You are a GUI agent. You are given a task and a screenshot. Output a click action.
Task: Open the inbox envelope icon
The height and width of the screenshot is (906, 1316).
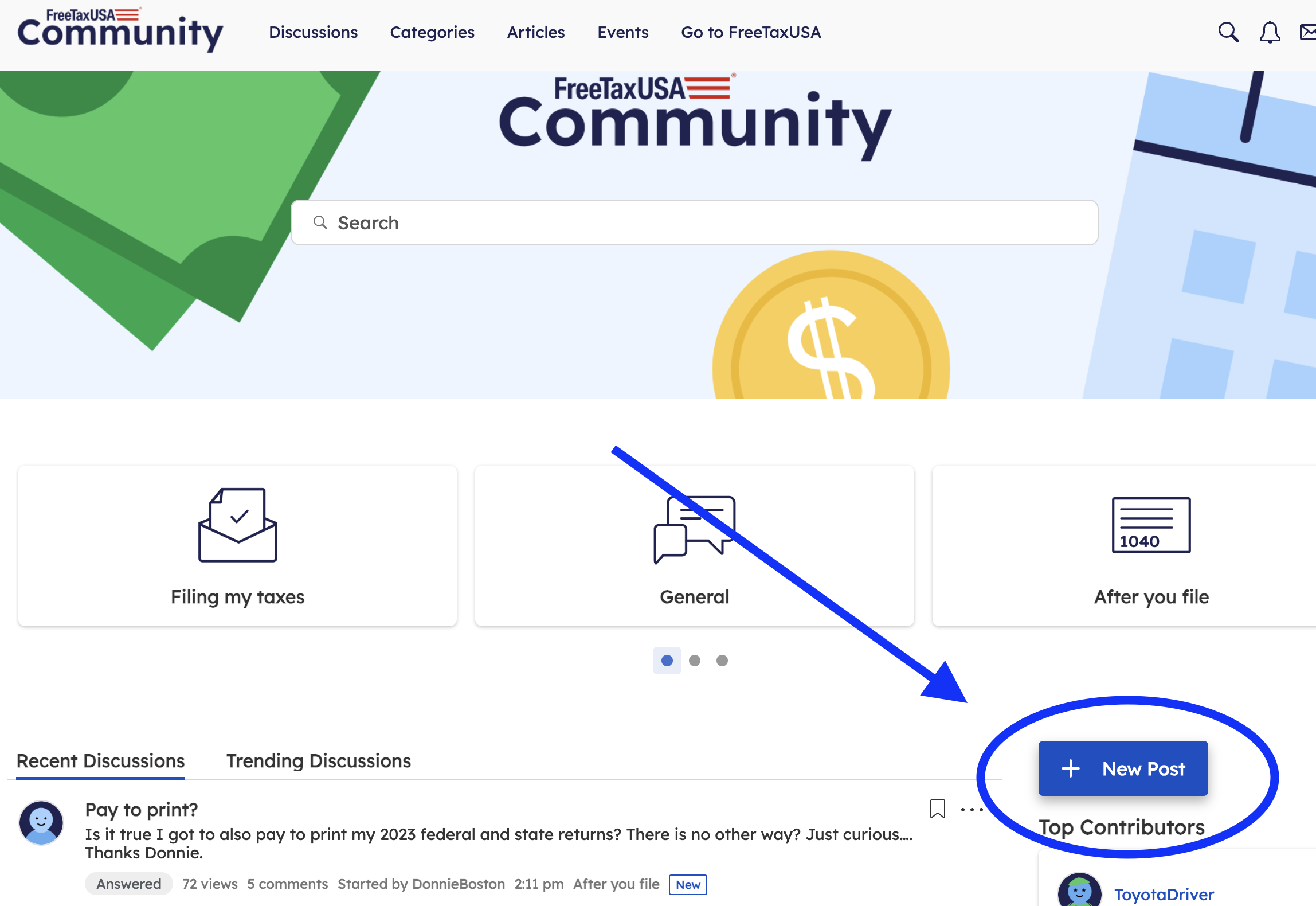click(x=1307, y=33)
